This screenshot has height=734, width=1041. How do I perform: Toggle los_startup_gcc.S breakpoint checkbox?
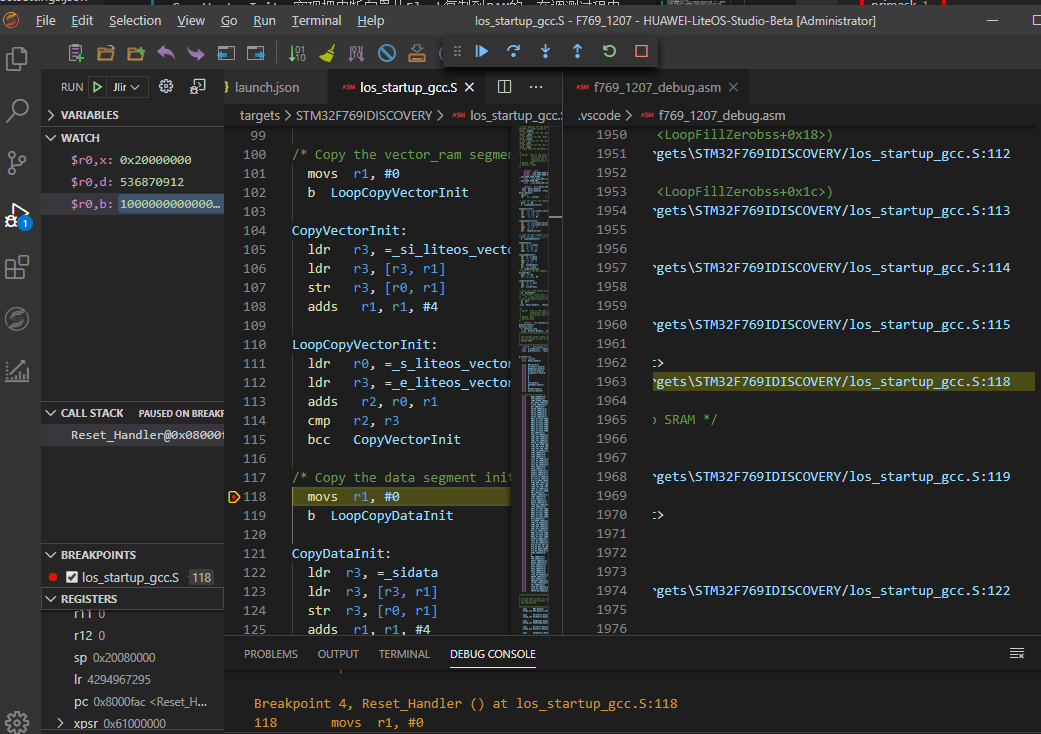(x=72, y=577)
